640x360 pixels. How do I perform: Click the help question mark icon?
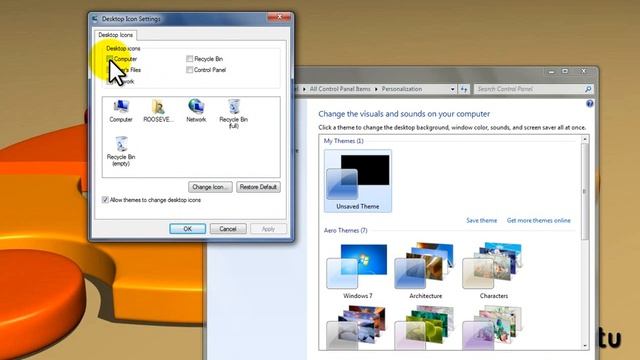[x=589, y=104]
